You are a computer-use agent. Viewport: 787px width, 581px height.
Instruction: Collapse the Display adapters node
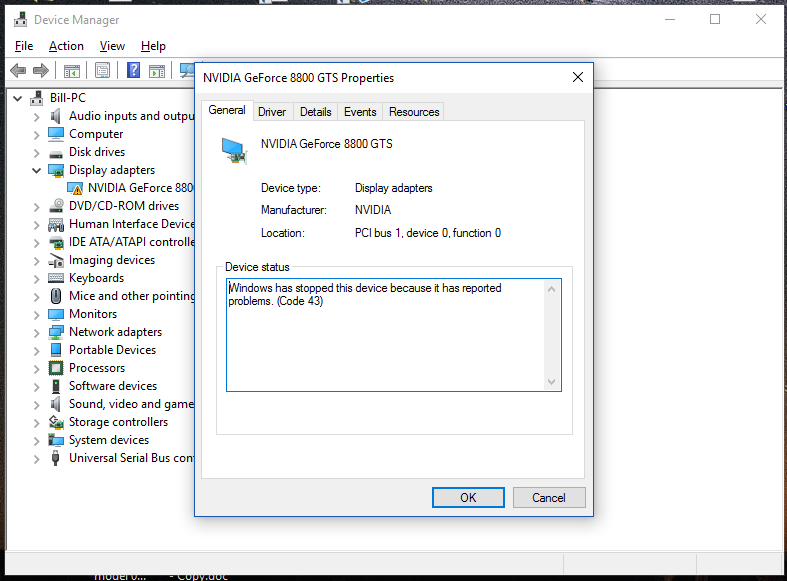click(x=36, y=171)
